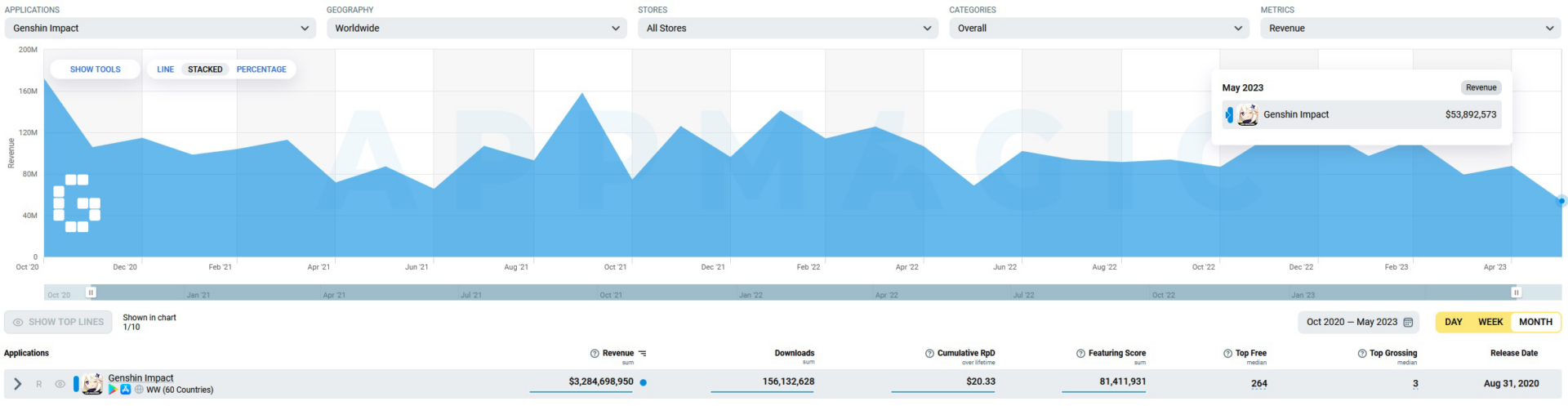Screen dimensions: 1568x406
Task: Click the help icon next to Top Free
Action: coord(1227,354)
